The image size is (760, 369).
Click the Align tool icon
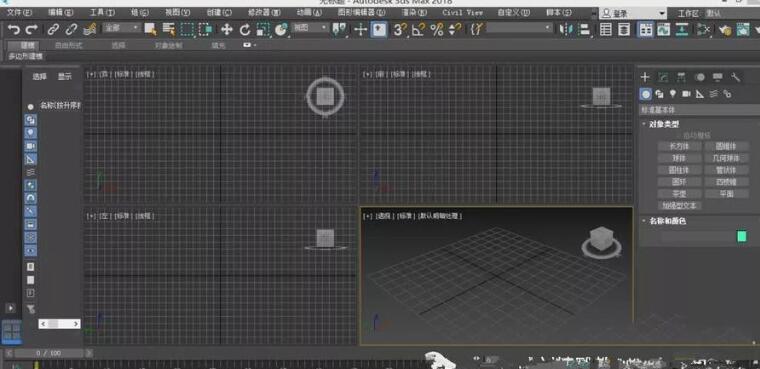585,30
